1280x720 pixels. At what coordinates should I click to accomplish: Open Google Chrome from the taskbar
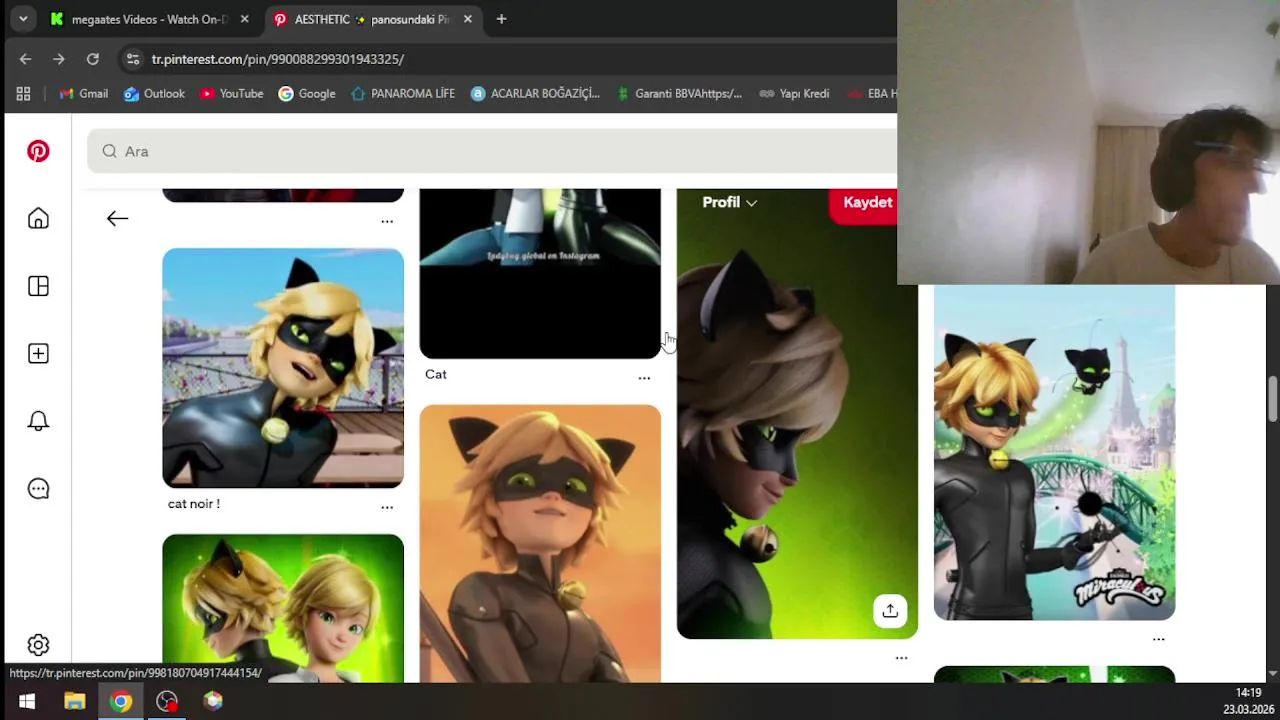click(x=121, y=701)
